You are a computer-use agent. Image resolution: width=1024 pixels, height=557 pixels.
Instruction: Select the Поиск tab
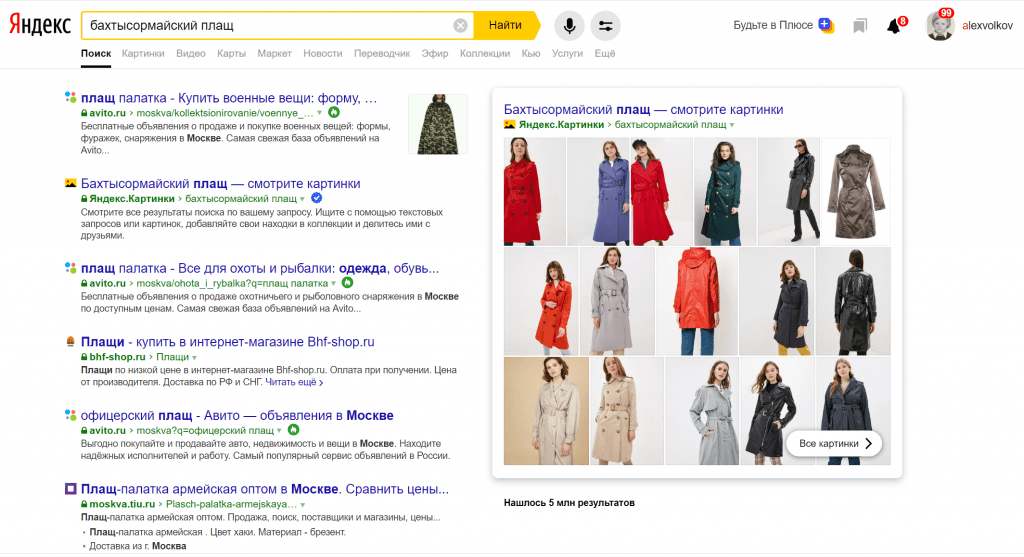pyautogui.click(x=96, y=54)
